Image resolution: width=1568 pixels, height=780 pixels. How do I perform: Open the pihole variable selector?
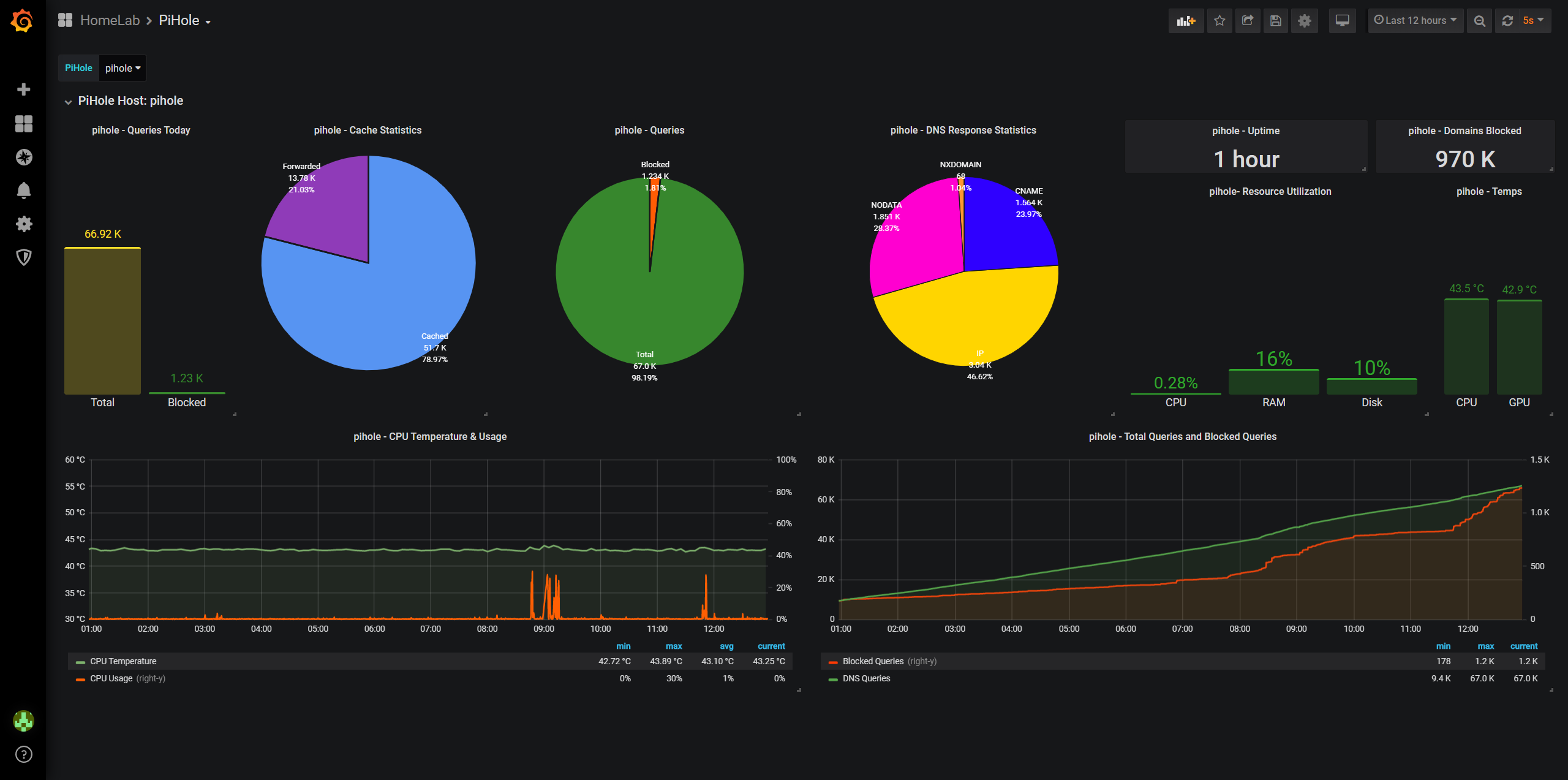(x=122, y=68)
